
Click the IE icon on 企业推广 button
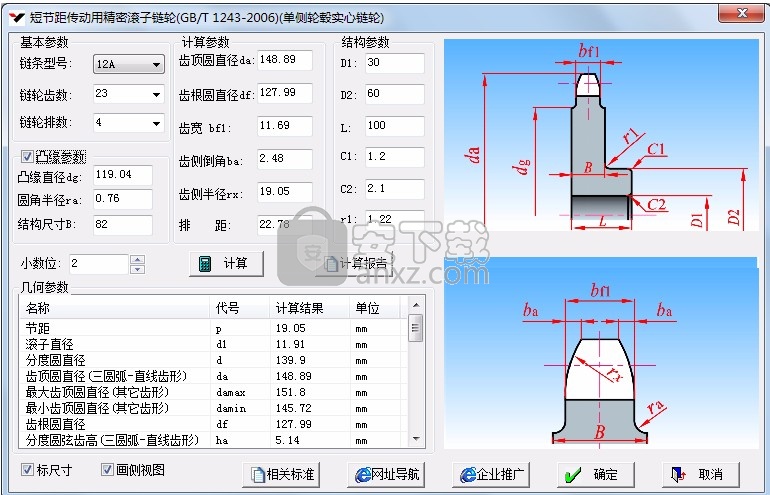click(468, 474)
